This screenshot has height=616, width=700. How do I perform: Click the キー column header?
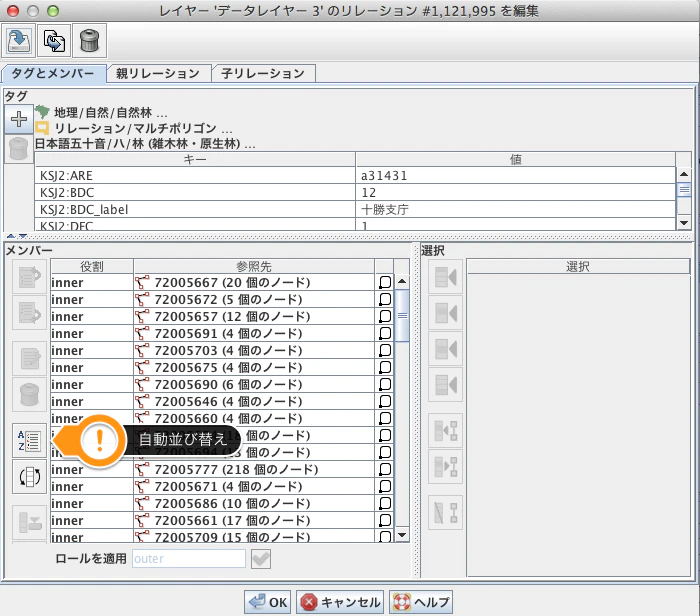coord(195,159)
